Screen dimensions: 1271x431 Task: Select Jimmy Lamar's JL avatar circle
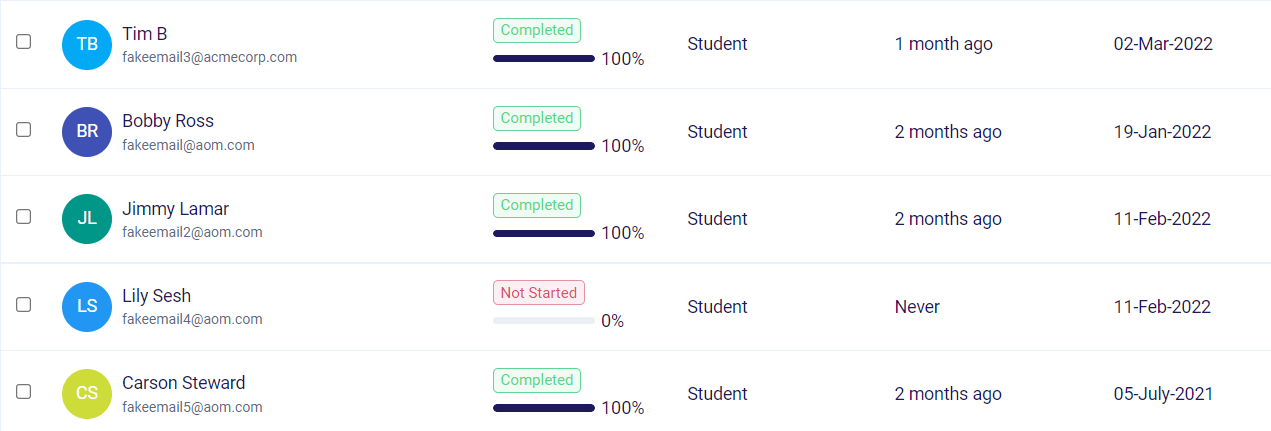click(87, 219)
